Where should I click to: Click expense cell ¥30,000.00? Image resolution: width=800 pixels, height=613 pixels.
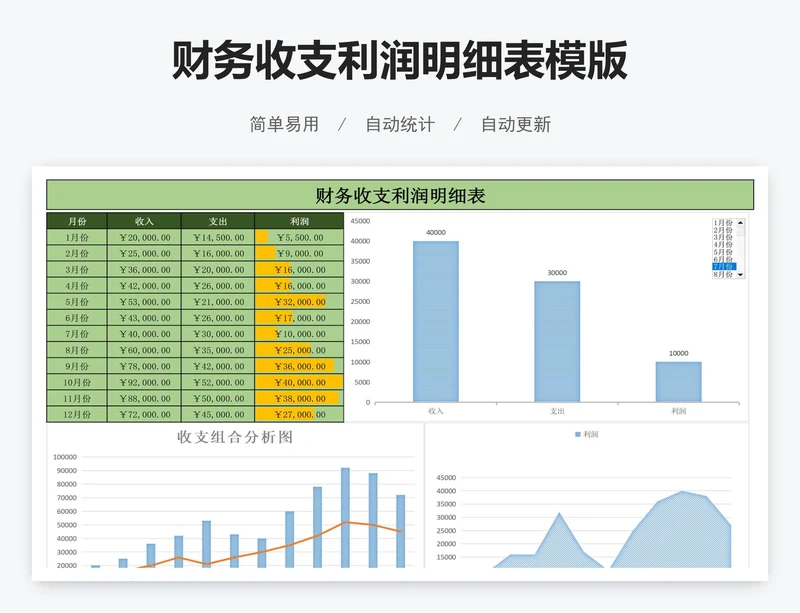click(x=218, y=334)
